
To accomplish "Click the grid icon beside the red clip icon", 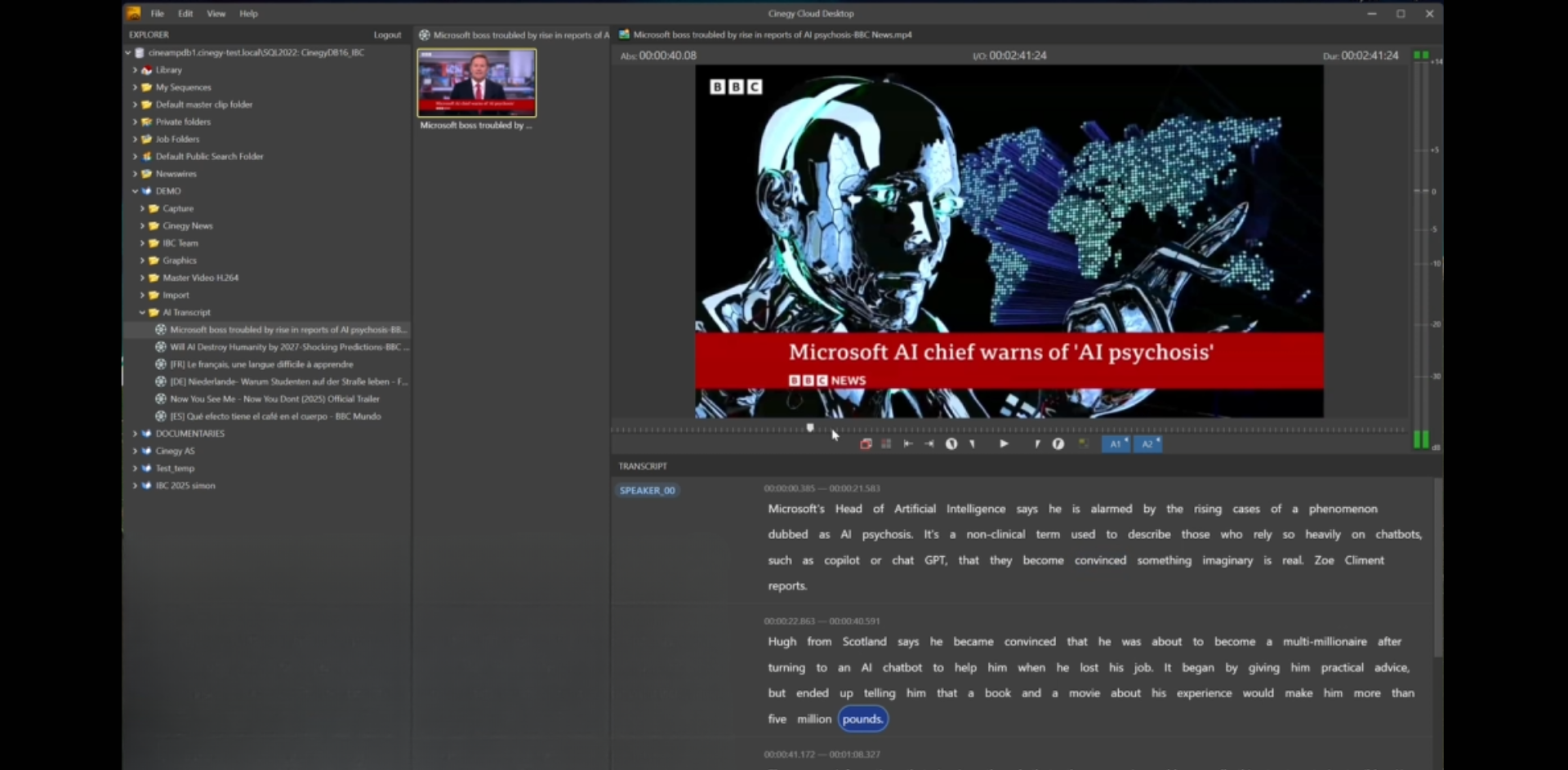I will (x=886, y=444).
